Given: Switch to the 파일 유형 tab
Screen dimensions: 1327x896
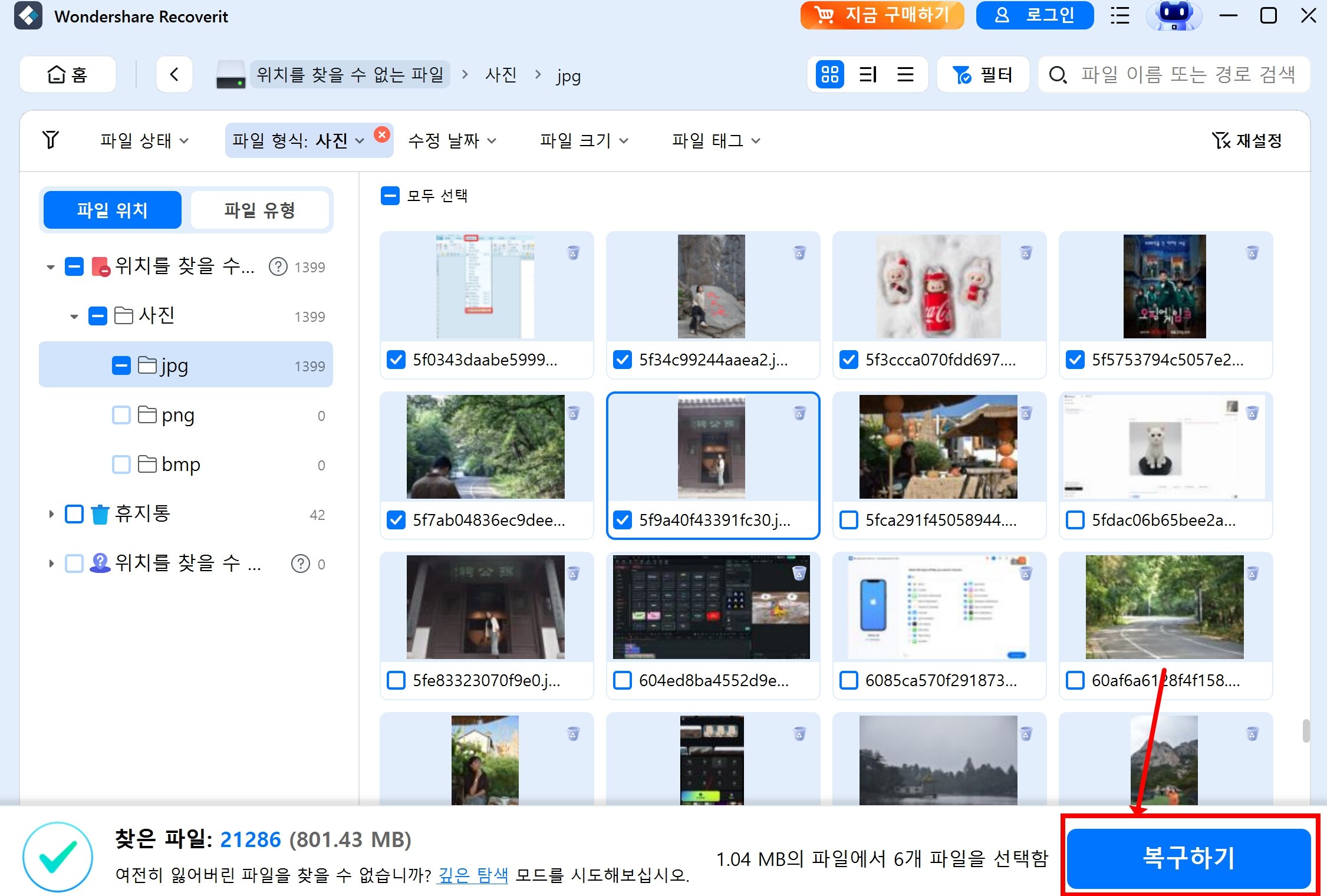Looking at the screenshot, I should coord(259,210).
